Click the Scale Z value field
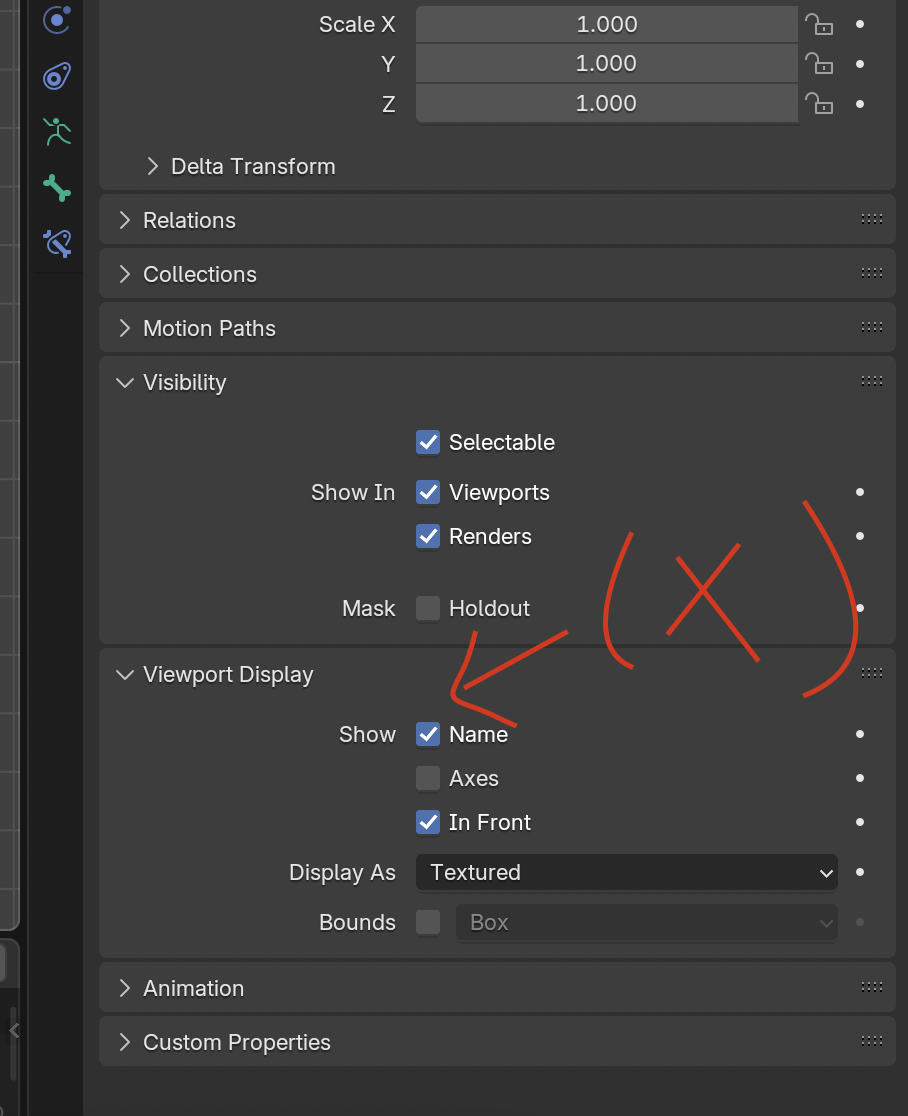 (x=606, y=103)
